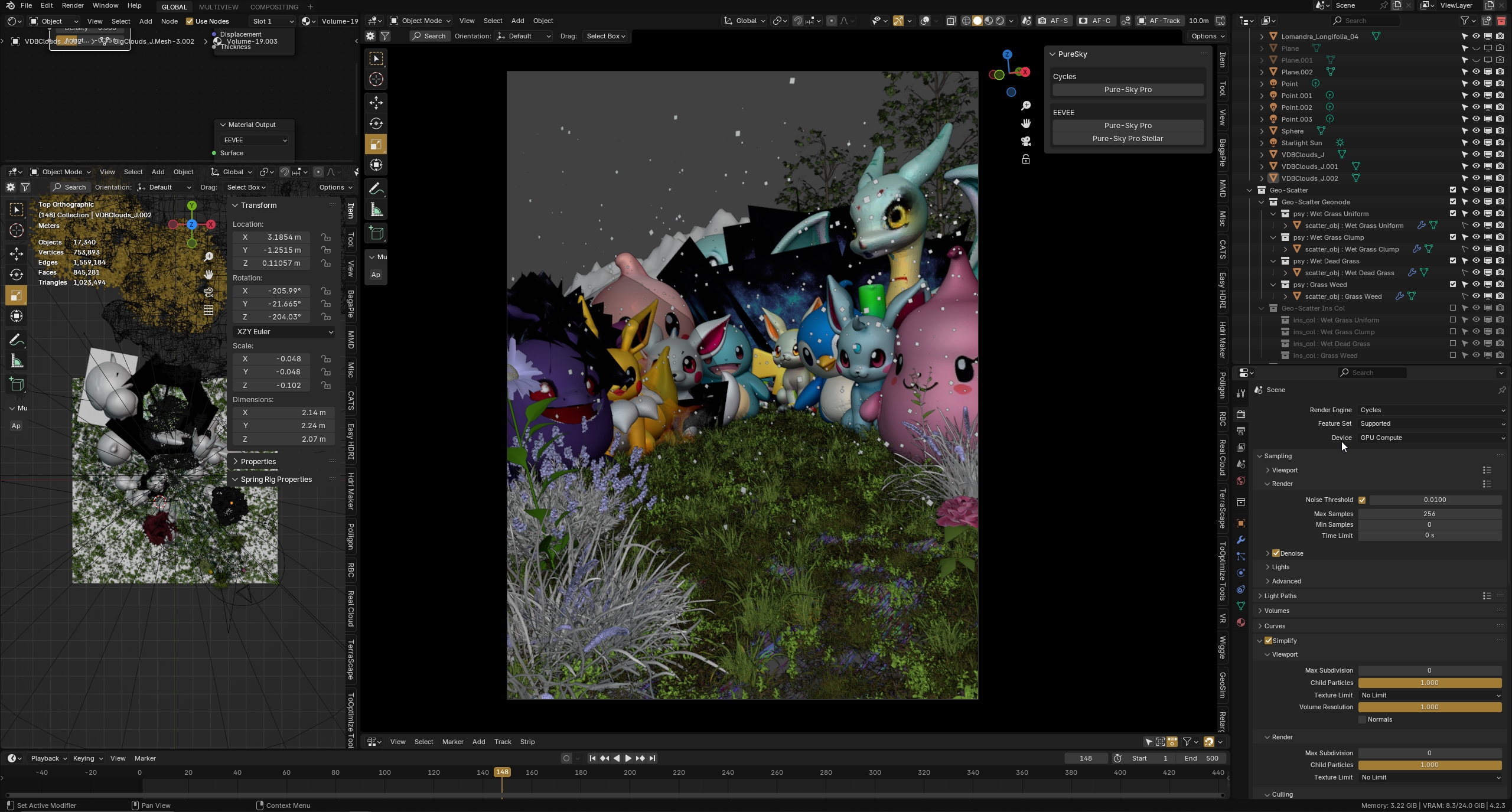Switch main viewport to rendered shading
1512x812 pixels.
click(x=1000, y=21)
